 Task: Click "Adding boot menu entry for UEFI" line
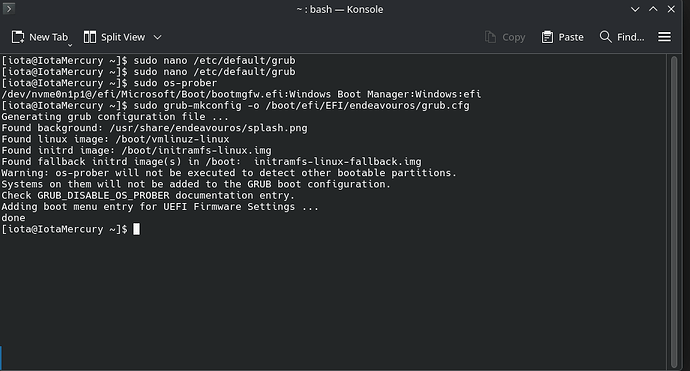click(x=160, y=206)
